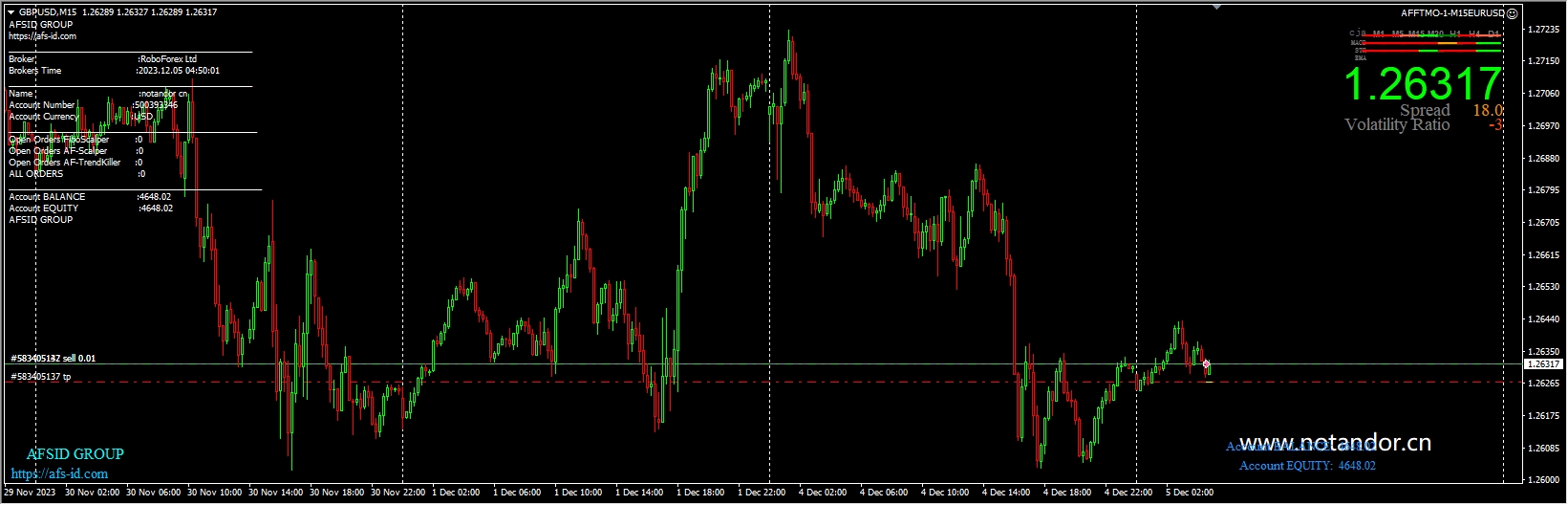1568x505 pixels.
Task: Click the Open Orders AF-Scalper row
Action: 76,151
